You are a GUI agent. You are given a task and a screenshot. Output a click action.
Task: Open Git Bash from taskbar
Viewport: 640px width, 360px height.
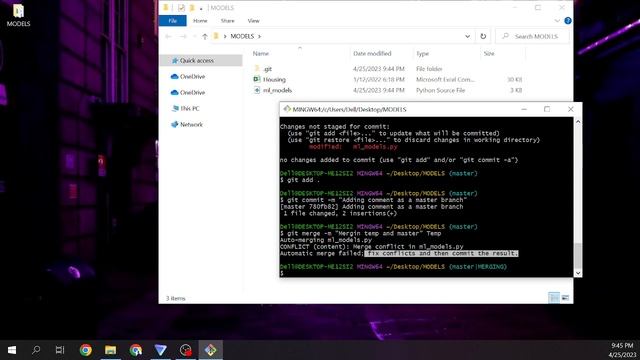pyautogui.click(x=211, y=350)
